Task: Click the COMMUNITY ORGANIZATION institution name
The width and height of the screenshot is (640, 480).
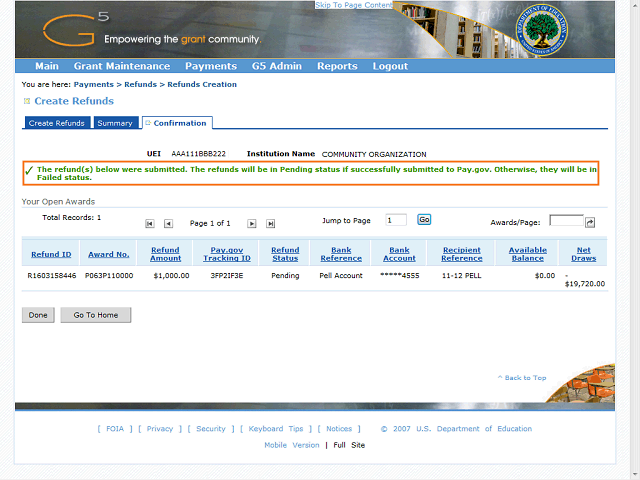Action: coord(374,154)
